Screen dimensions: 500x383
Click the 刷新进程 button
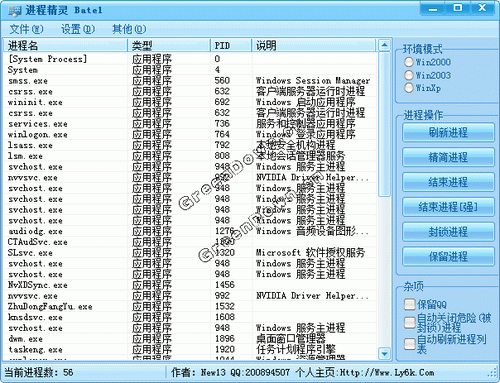[x=448, y=132]
